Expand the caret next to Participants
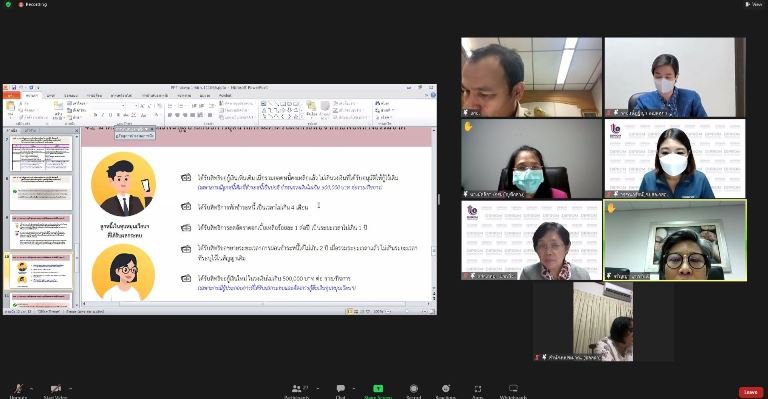 point(318,389)
